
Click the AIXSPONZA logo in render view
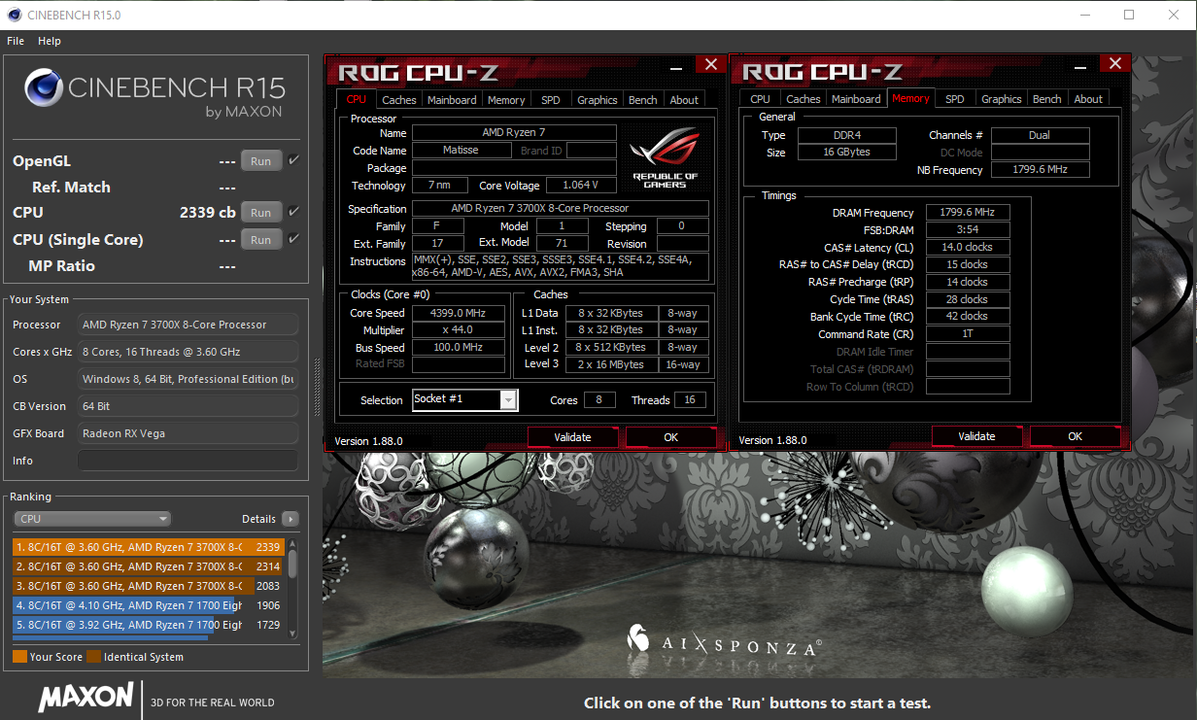pyautogui.click(x=724, y=643)
